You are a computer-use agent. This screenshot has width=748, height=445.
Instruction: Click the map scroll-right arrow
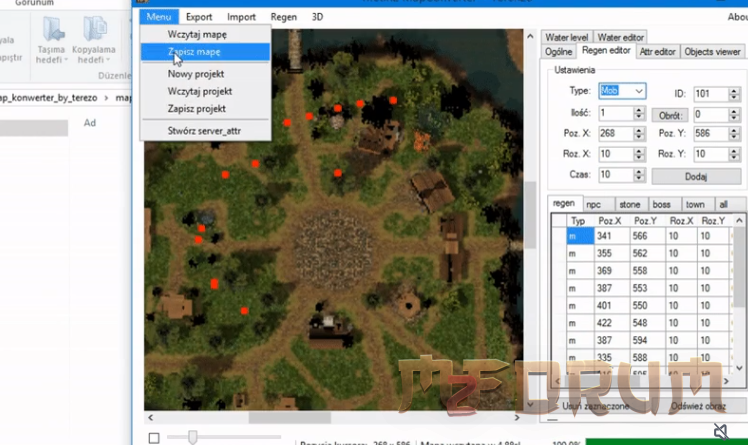(x=517, y=418)
